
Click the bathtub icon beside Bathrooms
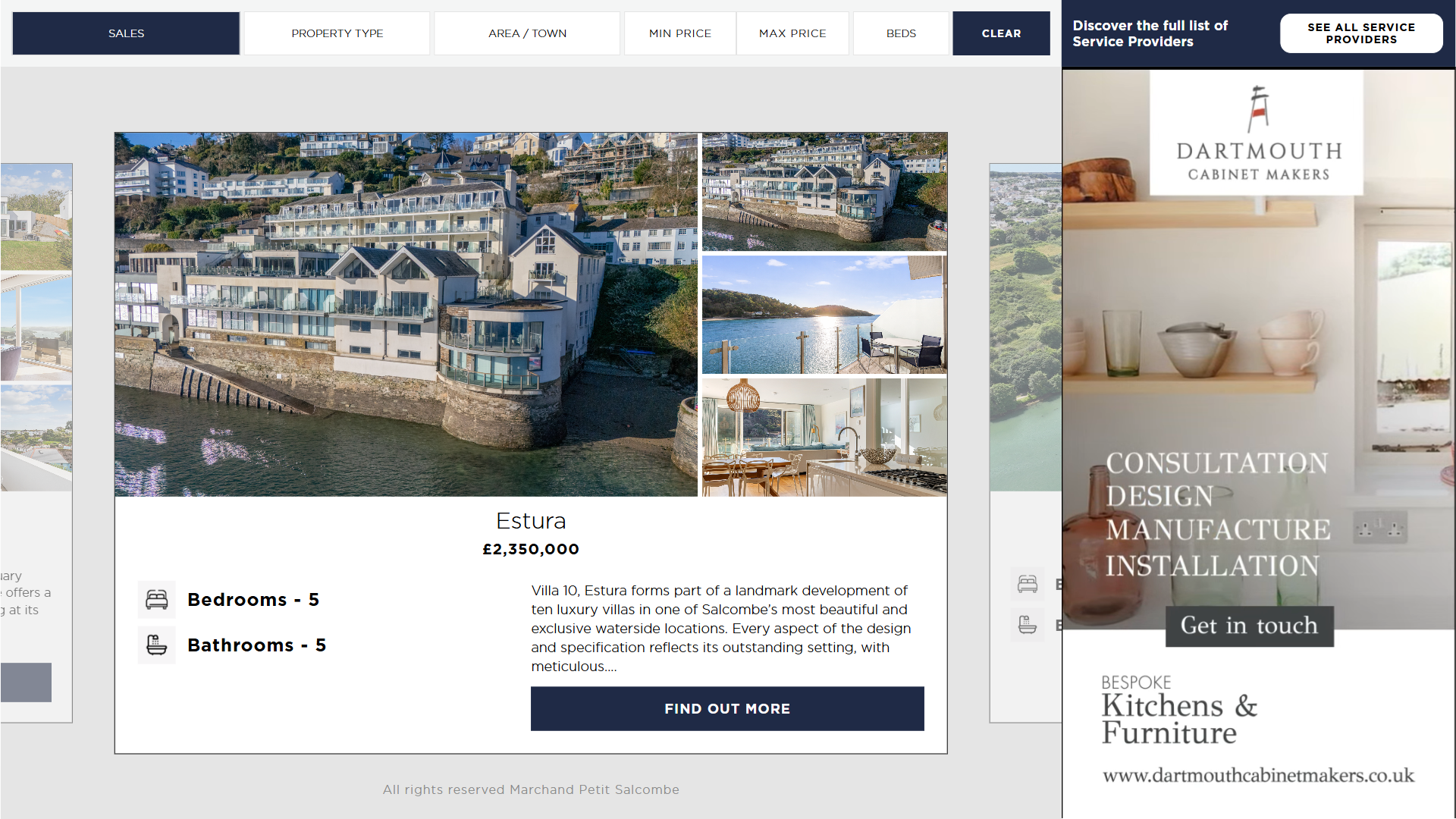(157, 645)
